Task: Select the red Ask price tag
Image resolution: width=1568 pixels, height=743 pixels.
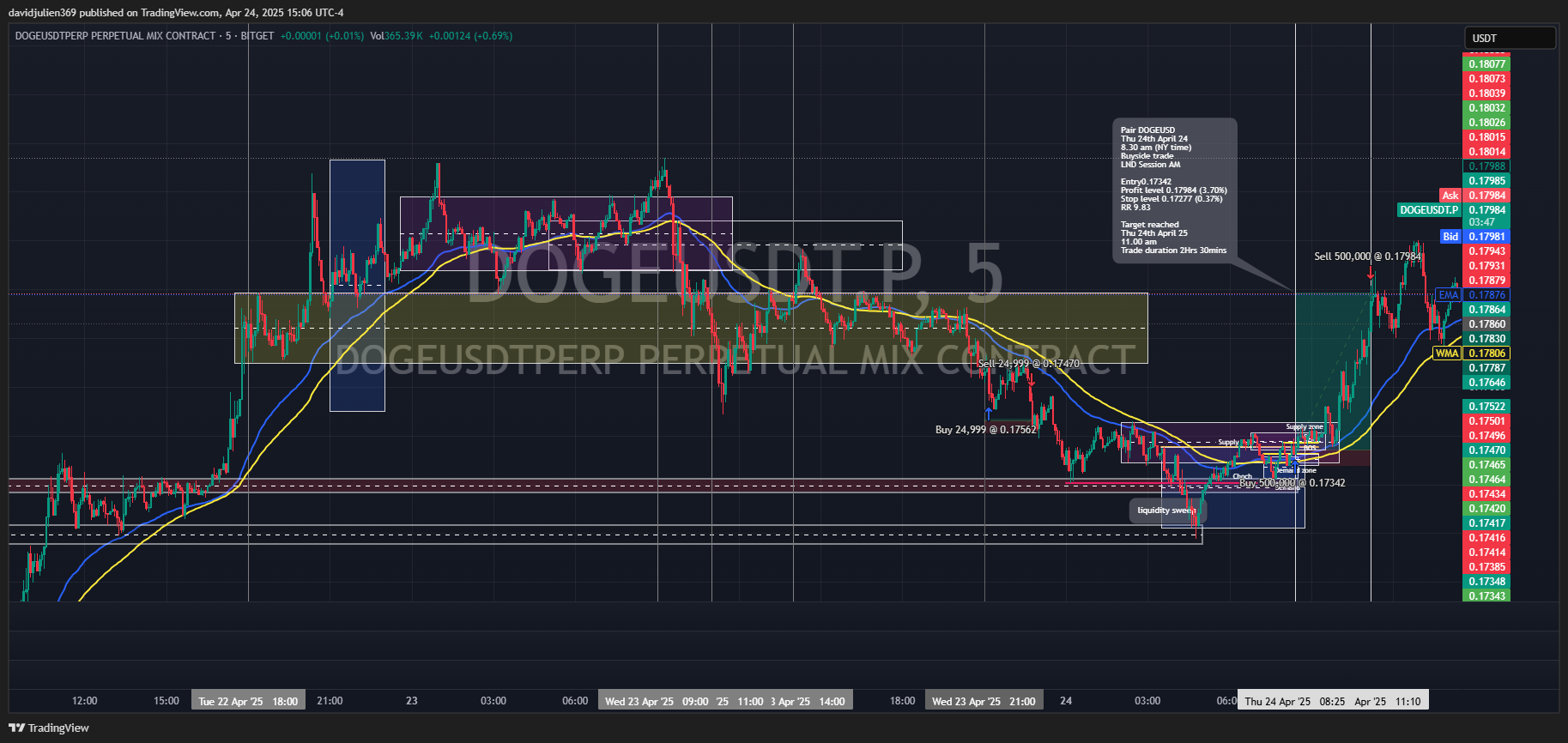Action: point(1450,196)
